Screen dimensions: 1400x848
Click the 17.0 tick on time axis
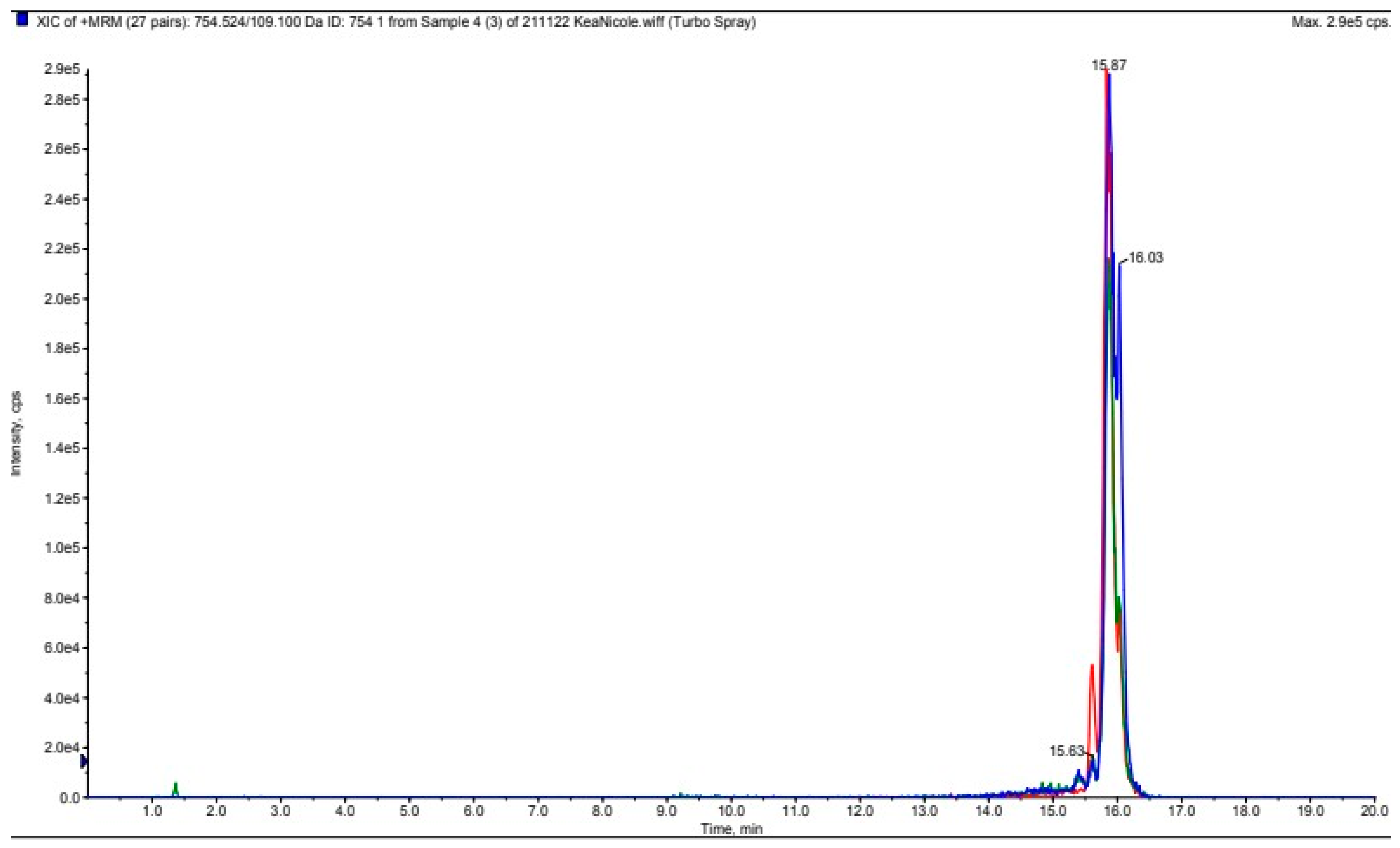coord(1181,811)
